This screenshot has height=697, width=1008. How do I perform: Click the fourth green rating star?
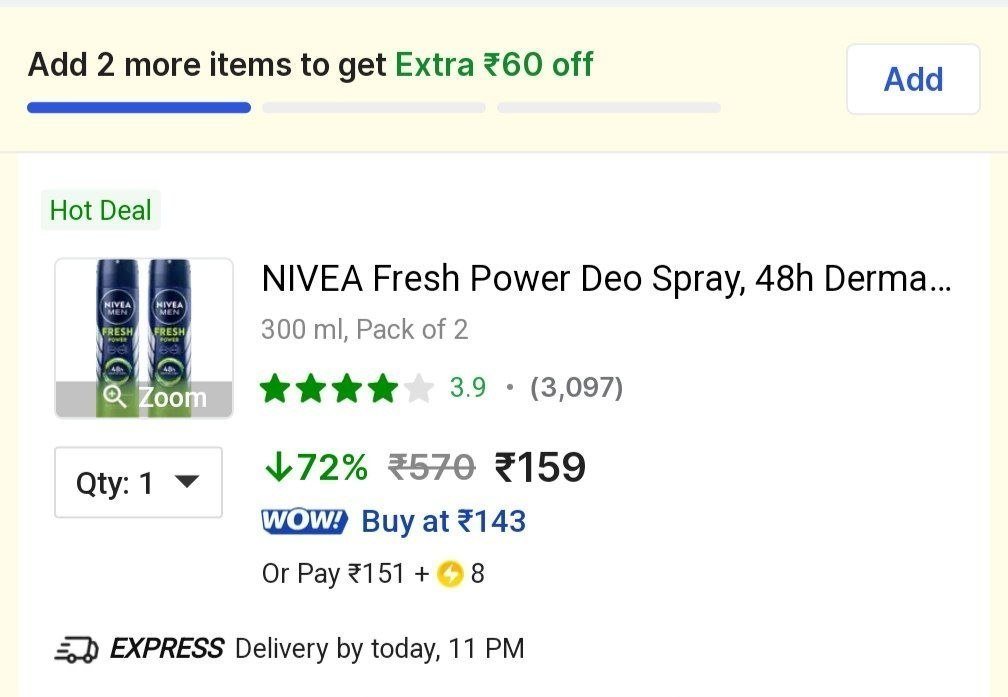385,388
